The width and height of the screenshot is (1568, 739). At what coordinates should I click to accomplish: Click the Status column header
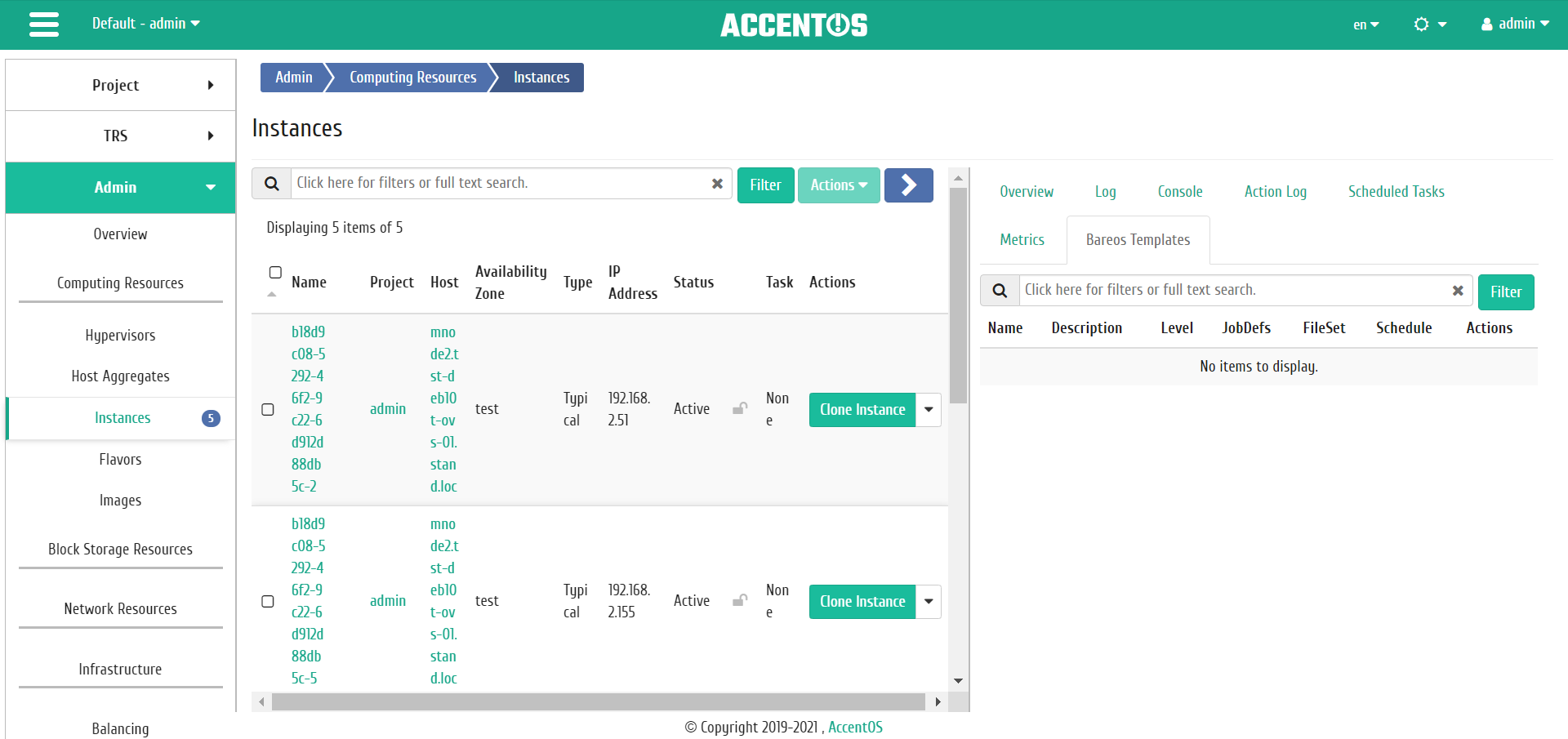[693, 283]
